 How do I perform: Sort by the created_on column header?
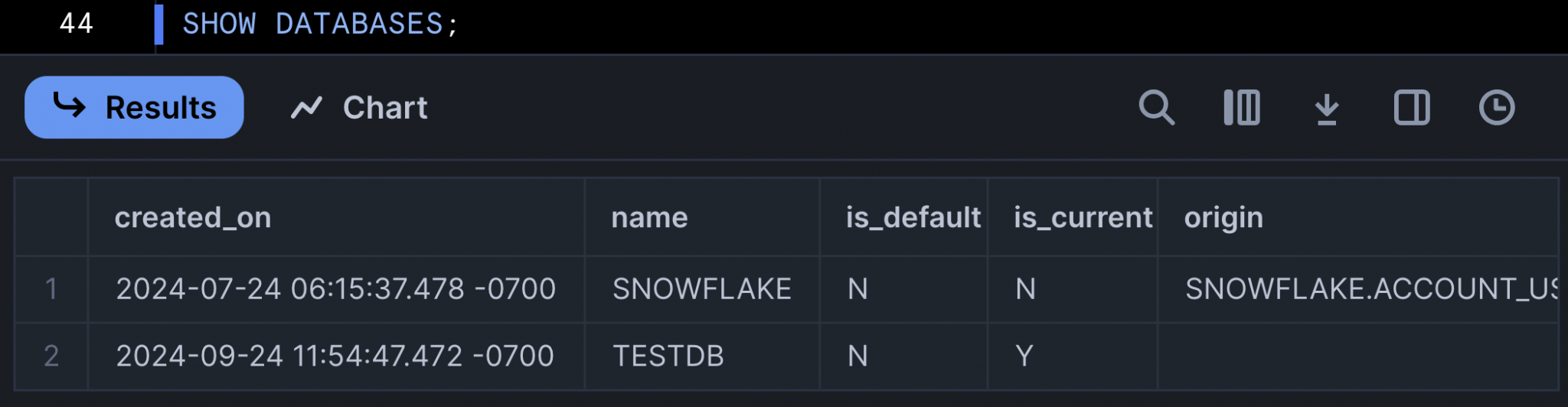click(x=193, y=218)
